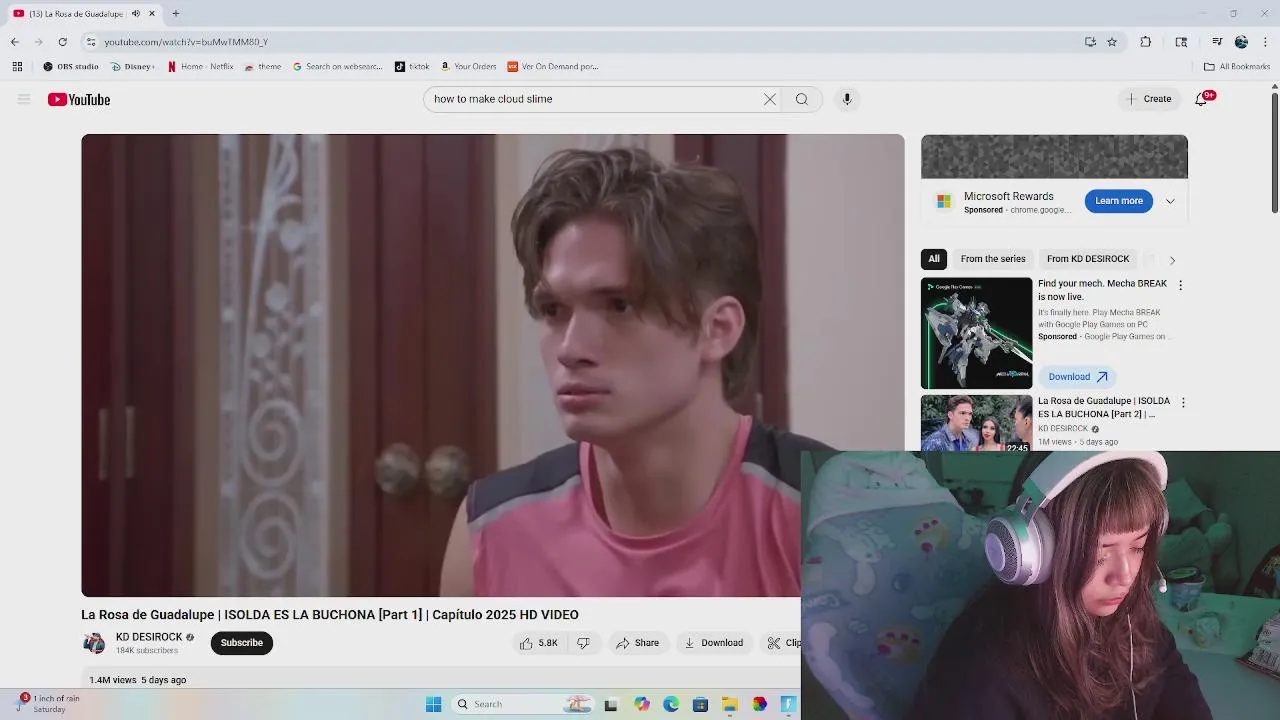This screenshot has height=720, width=1280.
Task: Subscribe to KD DESIROCK
Action: [242, 643]
